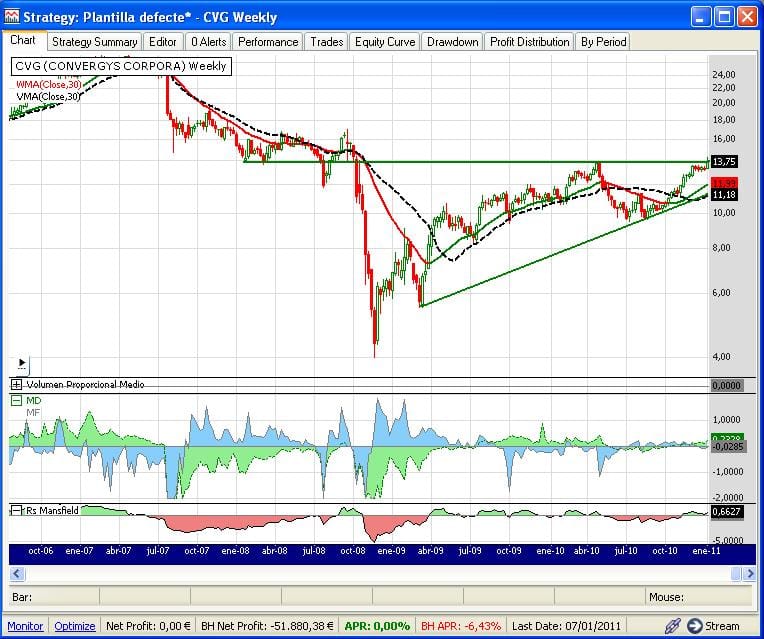Show the 0 Alerts tab
Image resolution: width=764 pixels, height=639 pixels.
pyautogui.click(x=208, y=42)
